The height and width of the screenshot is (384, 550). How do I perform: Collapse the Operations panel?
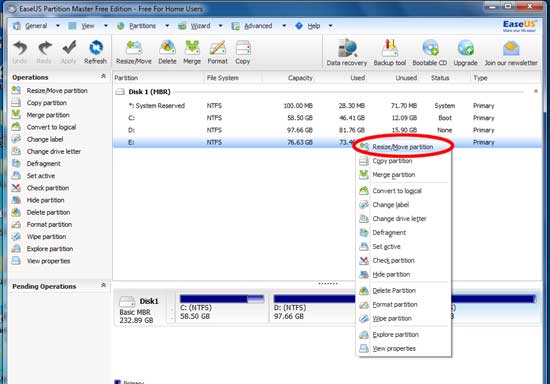(x=103, y=76)
